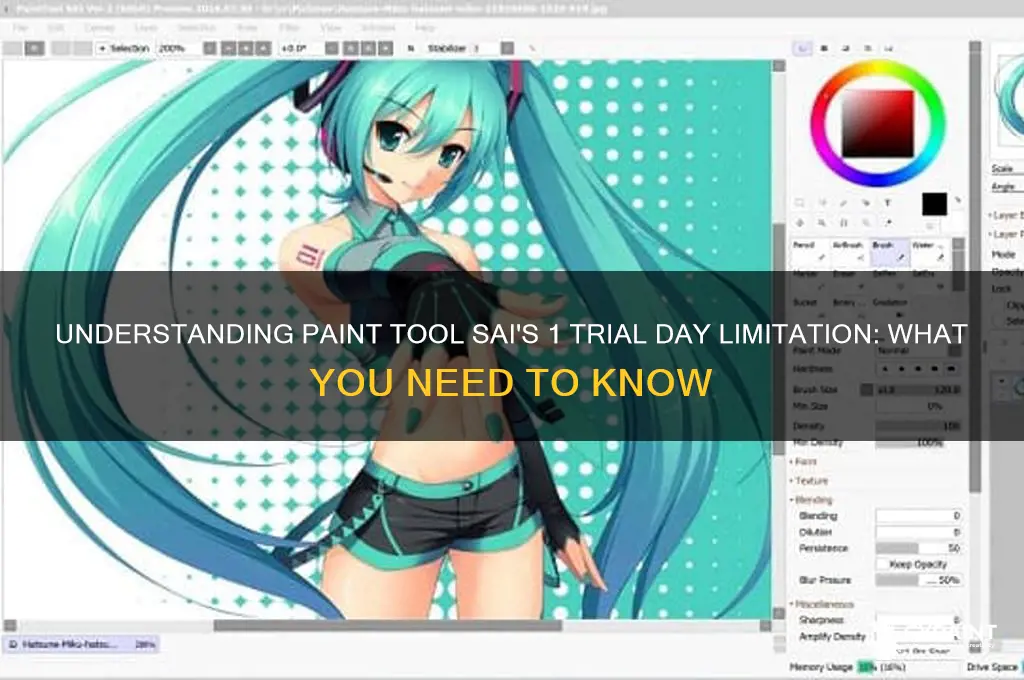
Task: Adjust the Blur Pressure slider
Action: pos(919,580)
